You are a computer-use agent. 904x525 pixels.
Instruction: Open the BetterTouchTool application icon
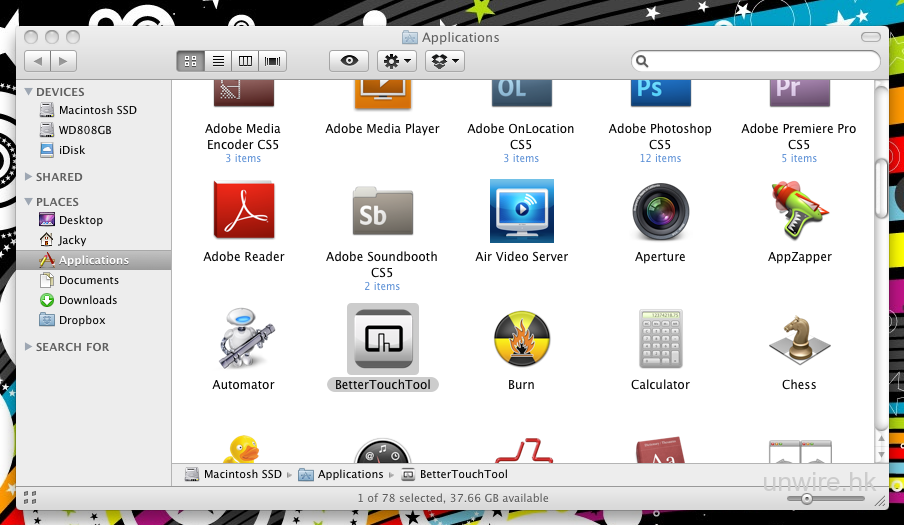[382, 339]
